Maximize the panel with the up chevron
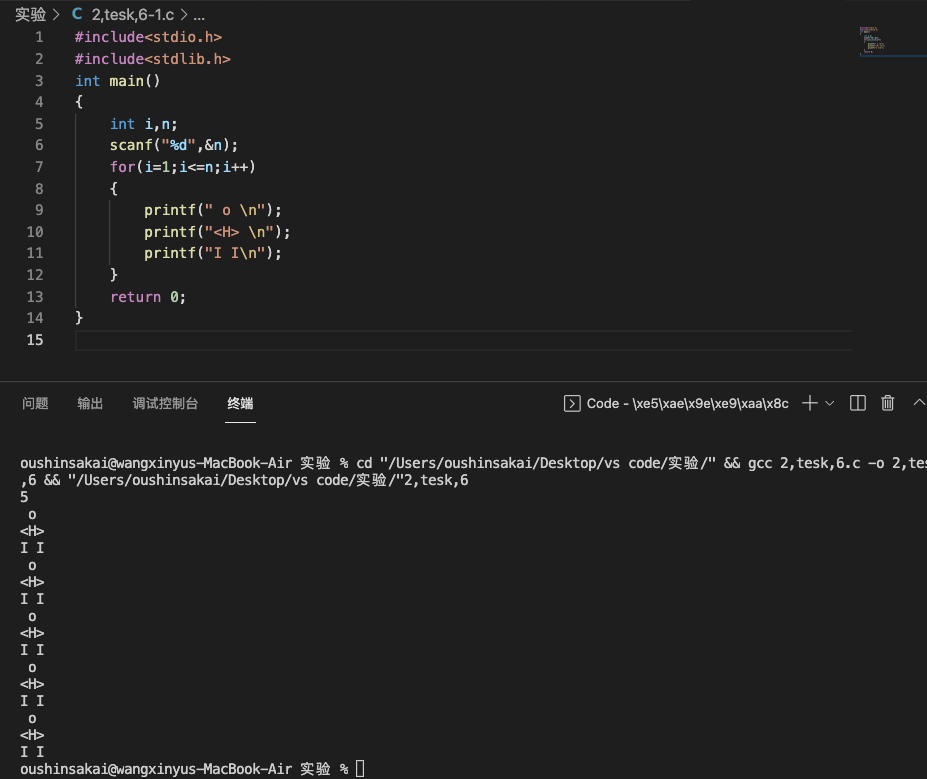 click(x=919, y=403)
